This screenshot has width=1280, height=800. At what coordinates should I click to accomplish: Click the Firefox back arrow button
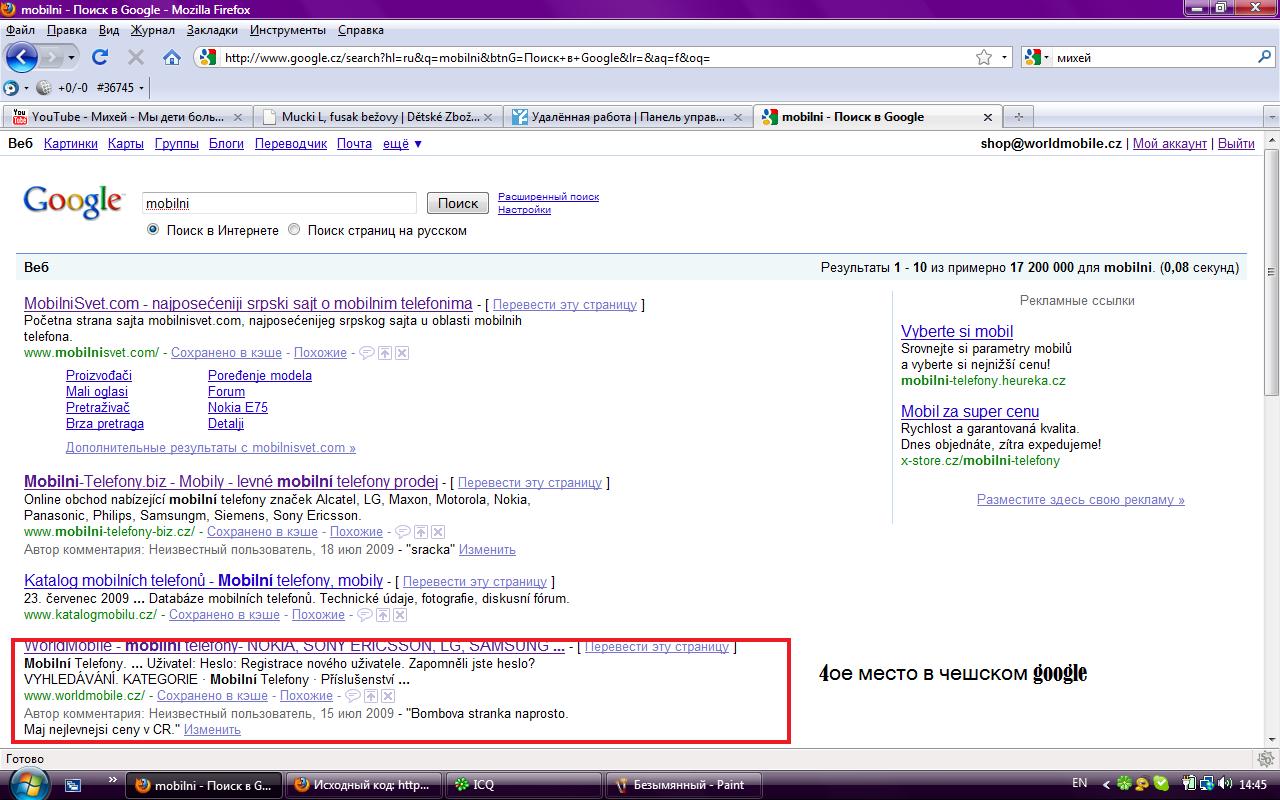point(22,57)
